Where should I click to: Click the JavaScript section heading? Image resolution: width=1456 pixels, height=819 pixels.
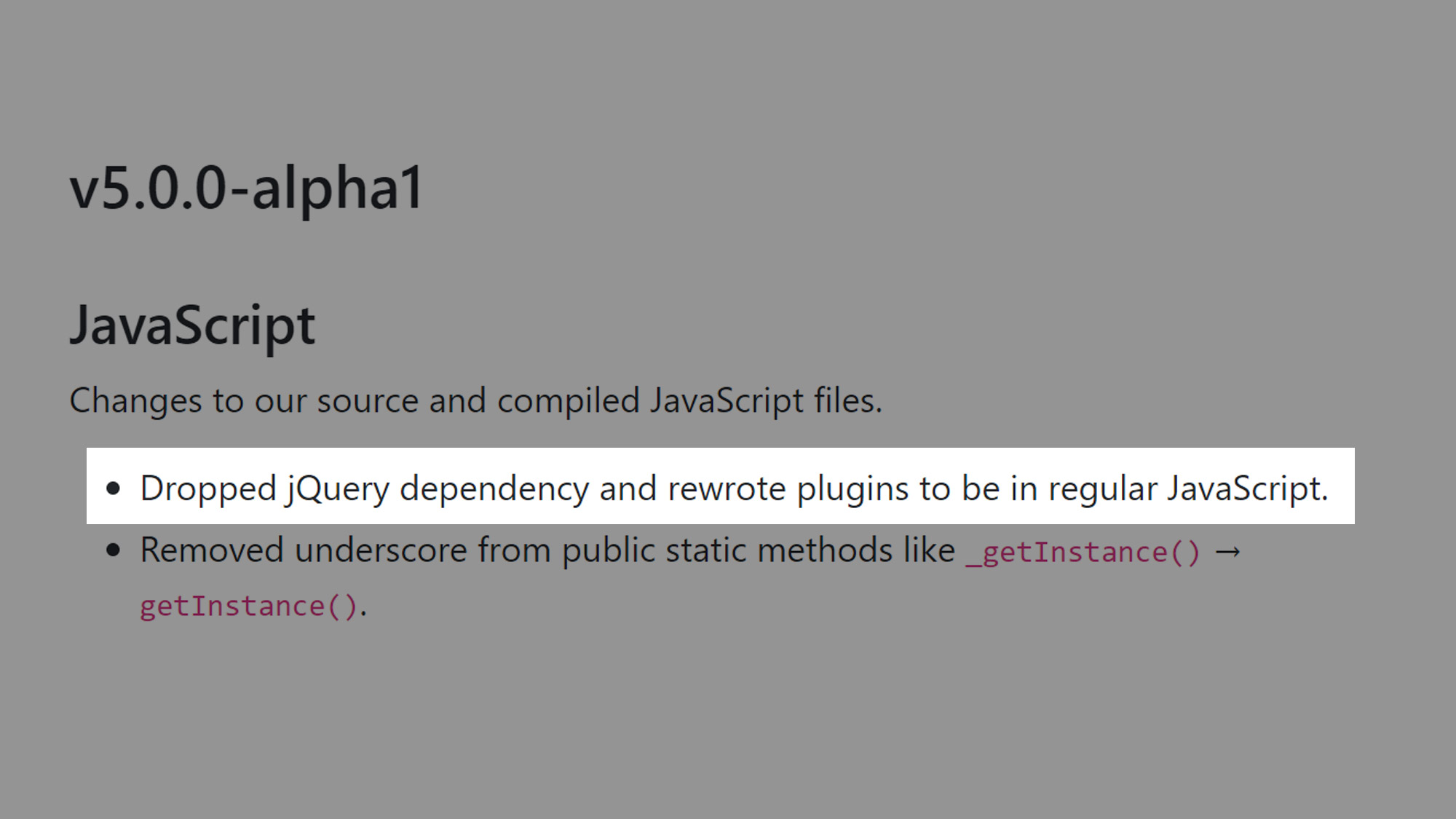[x=192, y=325]
